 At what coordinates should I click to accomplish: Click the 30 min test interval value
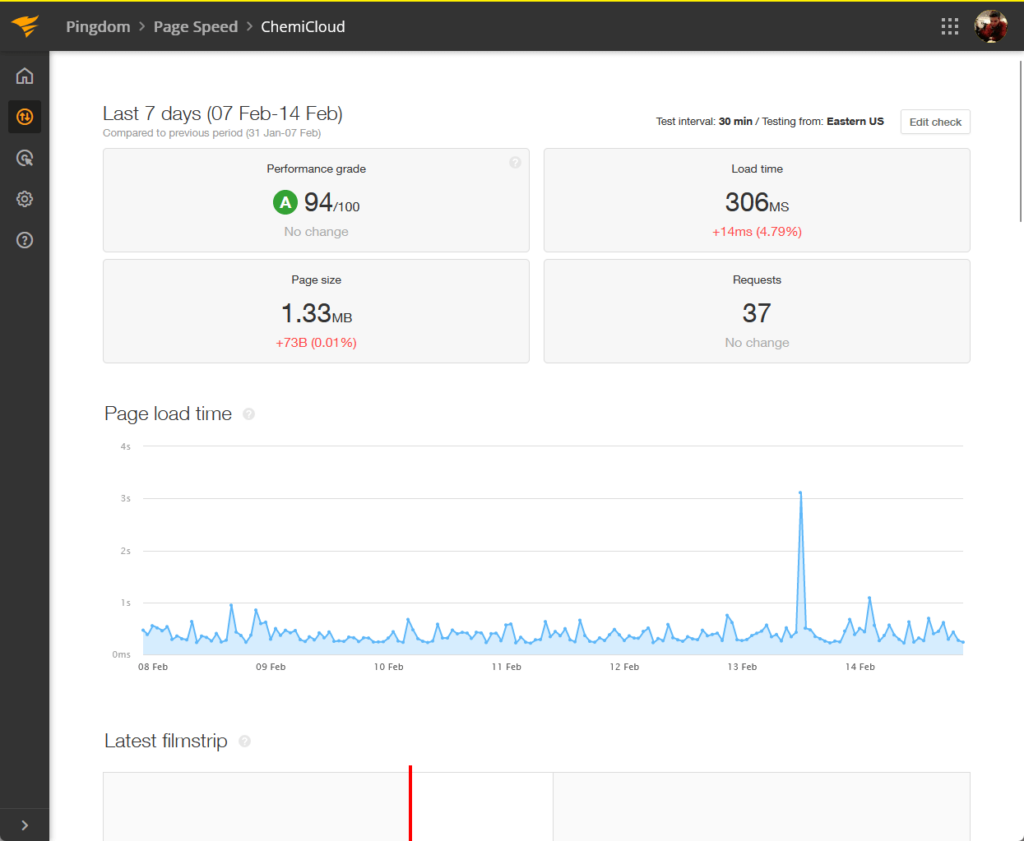(x=735, y=121)
